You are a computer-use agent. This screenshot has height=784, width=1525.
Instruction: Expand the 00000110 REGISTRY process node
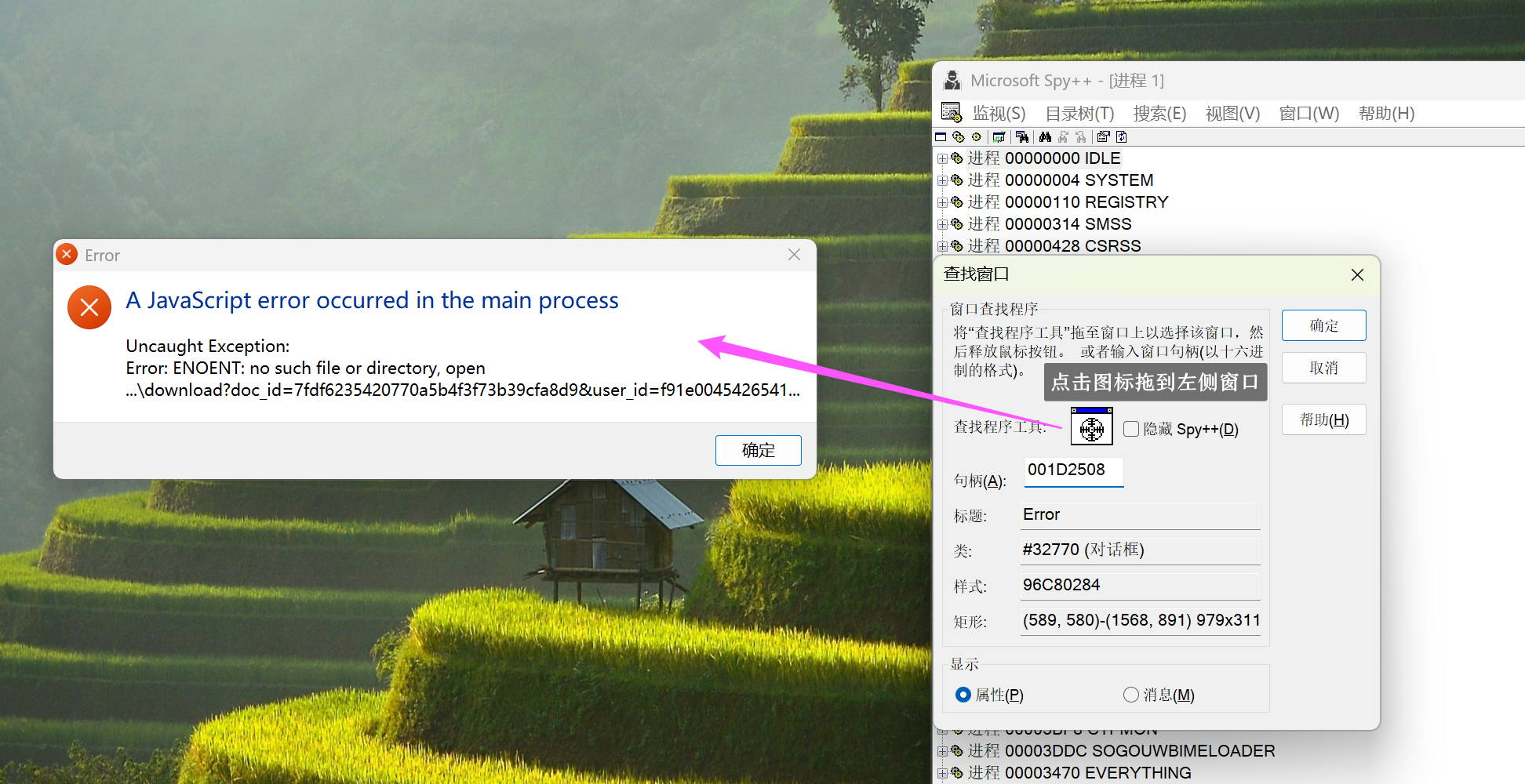point(942,202)
